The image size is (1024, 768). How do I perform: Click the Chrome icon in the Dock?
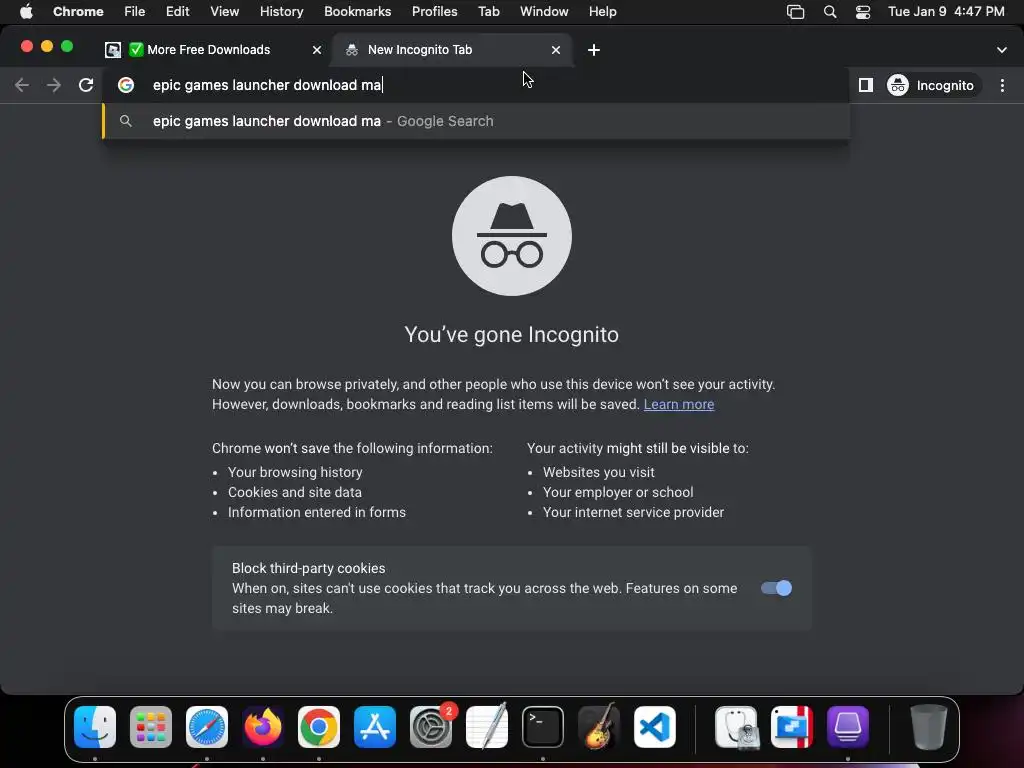pos(319,727)
